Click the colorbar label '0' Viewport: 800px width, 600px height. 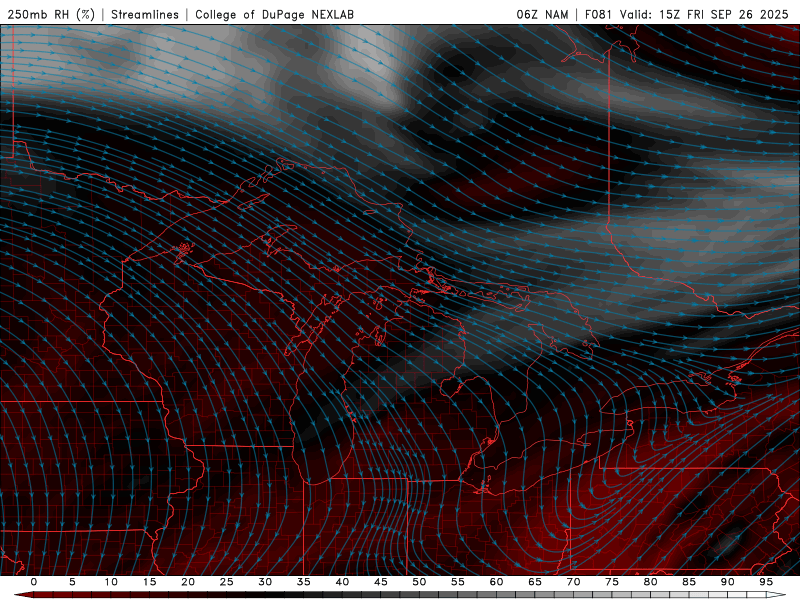(x=34, y=582)
